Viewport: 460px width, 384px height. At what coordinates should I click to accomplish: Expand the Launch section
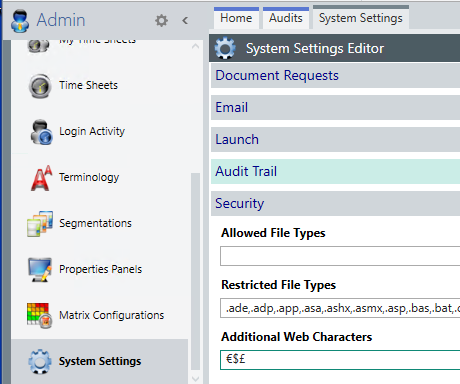click(335, 140)
